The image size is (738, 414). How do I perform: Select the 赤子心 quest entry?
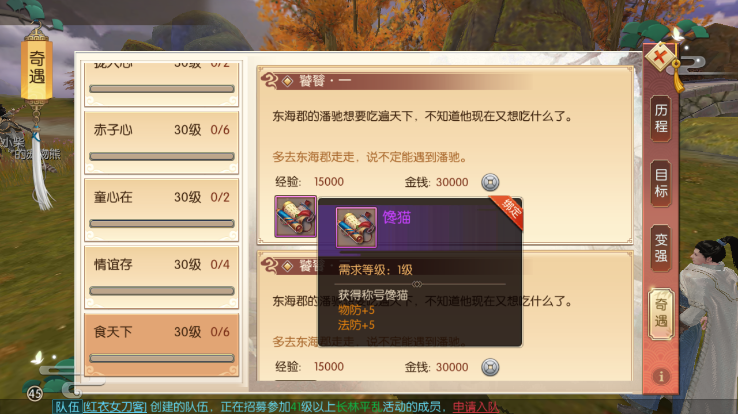(x=161, y=143)
